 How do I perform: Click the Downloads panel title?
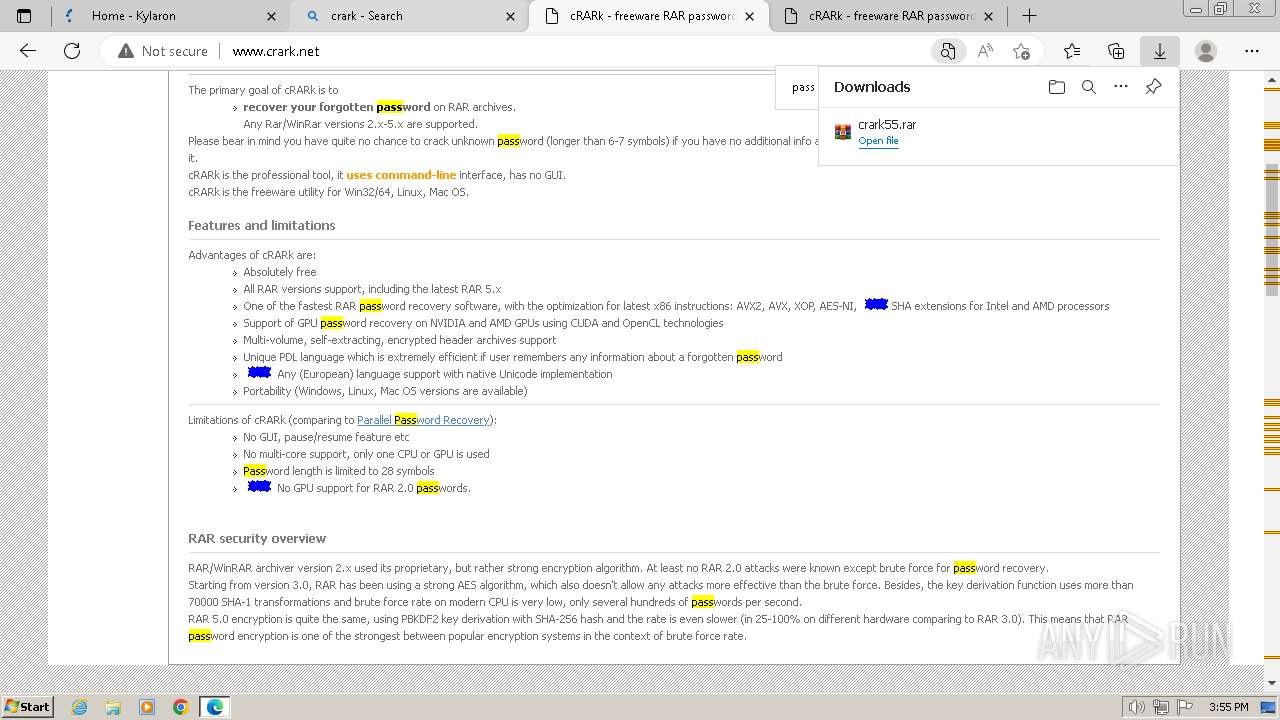872,87
